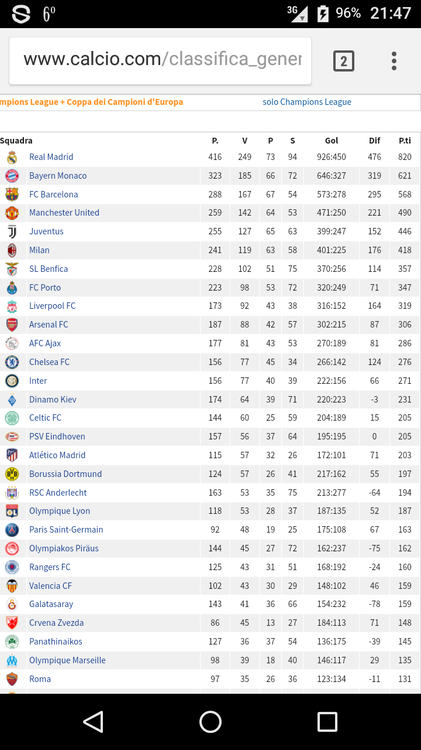The height and width of the screenshot is (750, 421).
Task: Open the browser three-dot overflow menu
Action: (x=394, y=61)
